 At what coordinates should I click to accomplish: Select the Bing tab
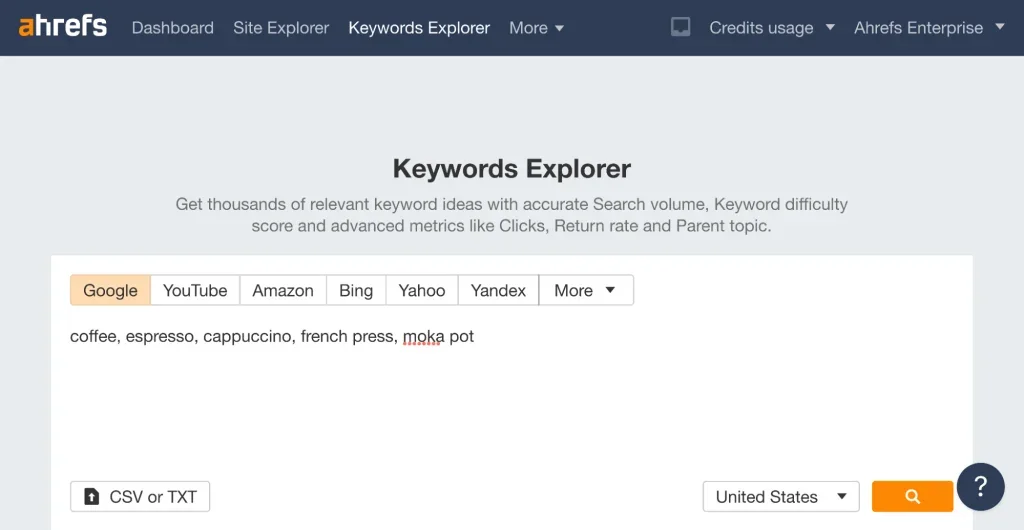356,290
